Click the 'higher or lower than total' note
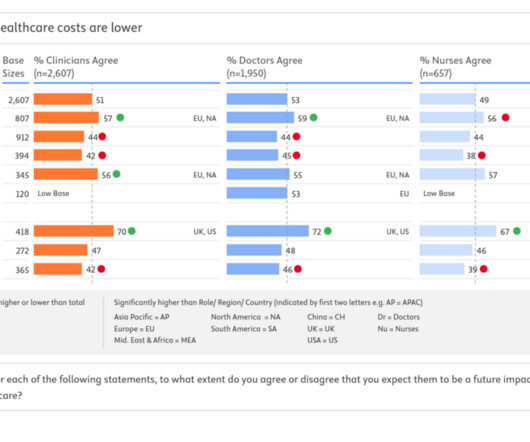Viewport: 530px width, 442px height. (43, 302)
